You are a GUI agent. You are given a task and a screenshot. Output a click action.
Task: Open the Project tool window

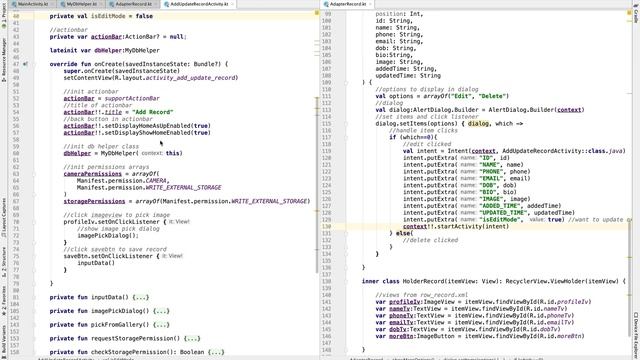coord(4,15)
